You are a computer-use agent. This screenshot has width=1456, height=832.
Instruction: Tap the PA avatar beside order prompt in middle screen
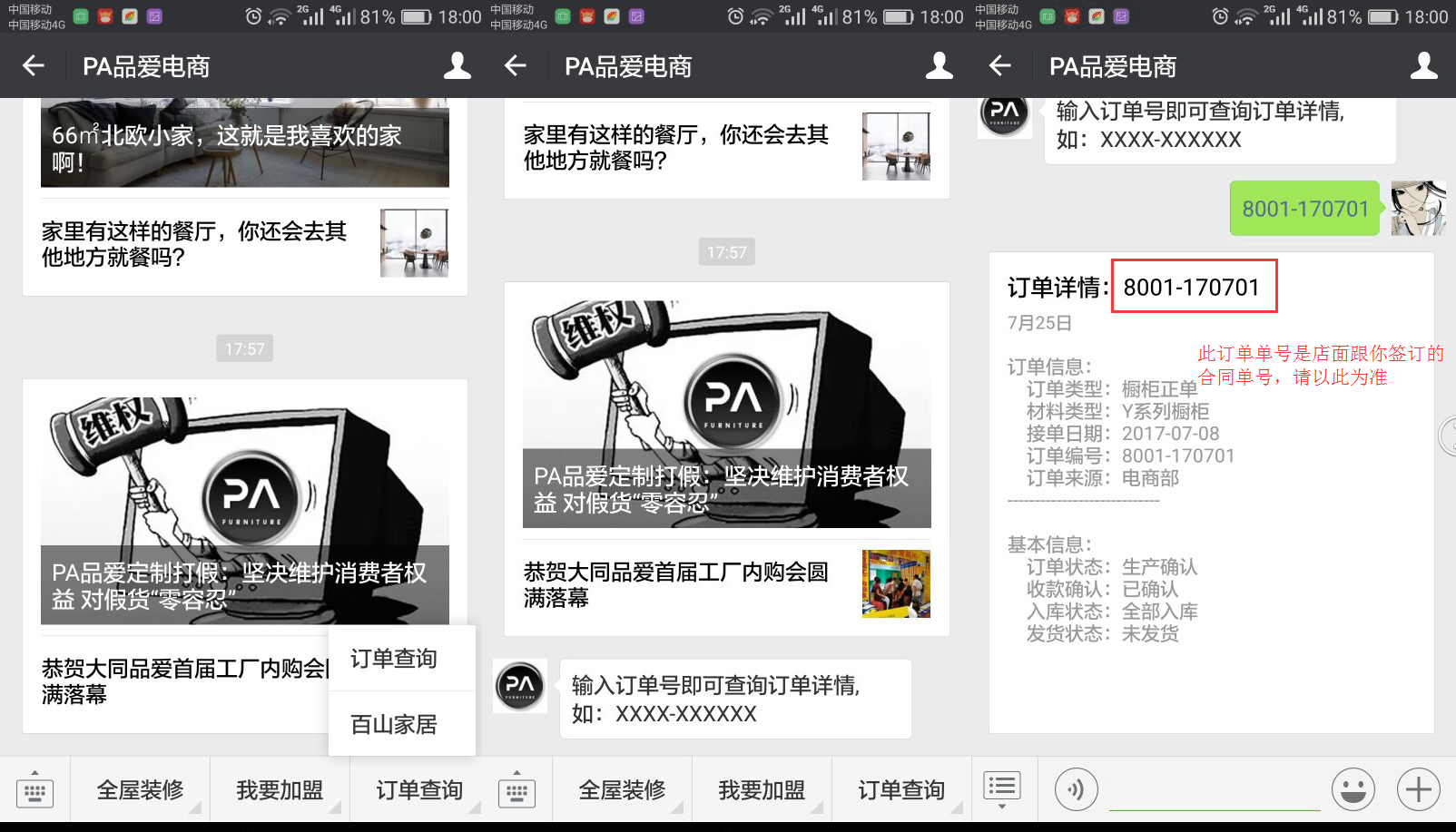(x=520, y=686)
